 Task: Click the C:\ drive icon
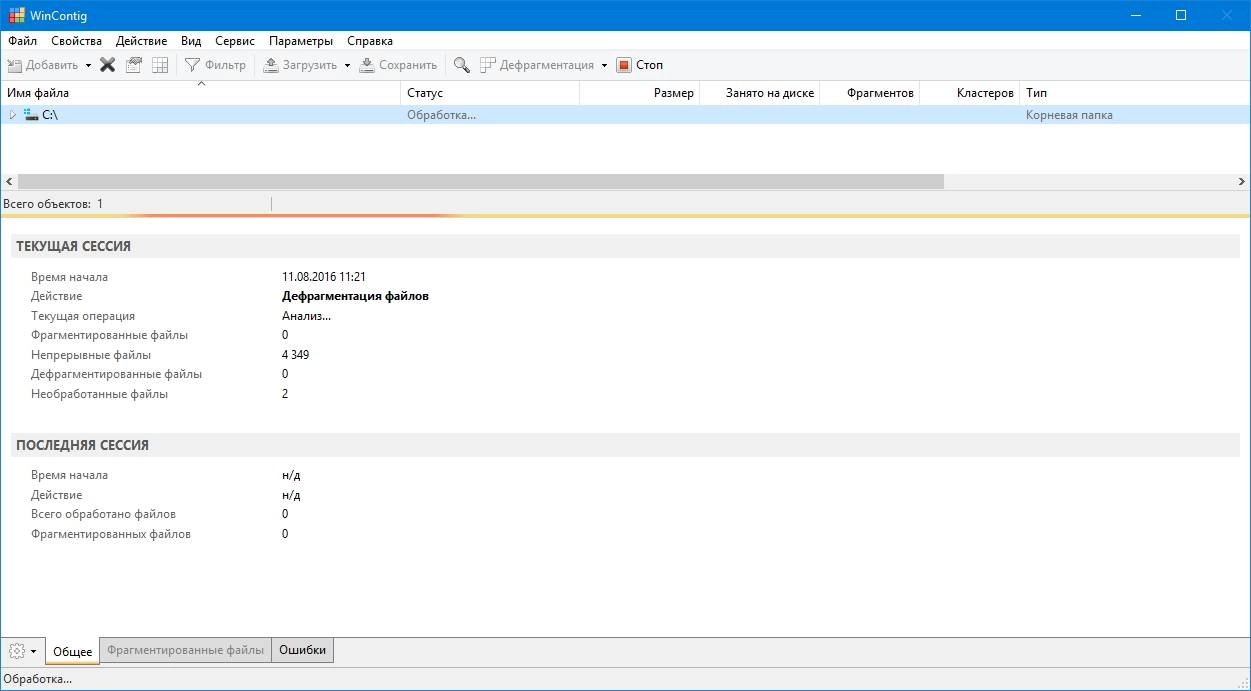pyautogui.click(x=31, y=115)
